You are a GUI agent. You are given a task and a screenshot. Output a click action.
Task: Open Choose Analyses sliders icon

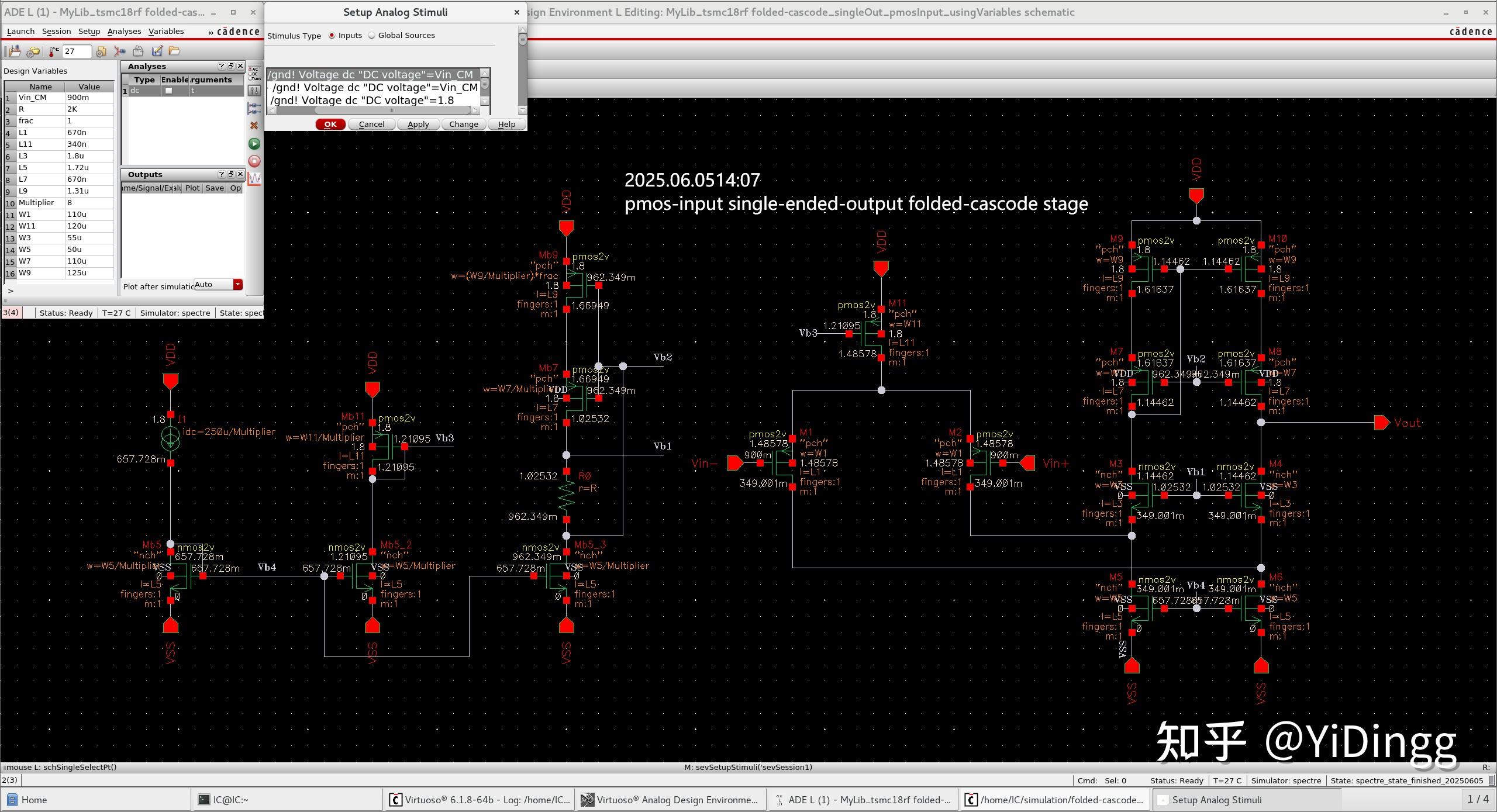tap(254, 91)
